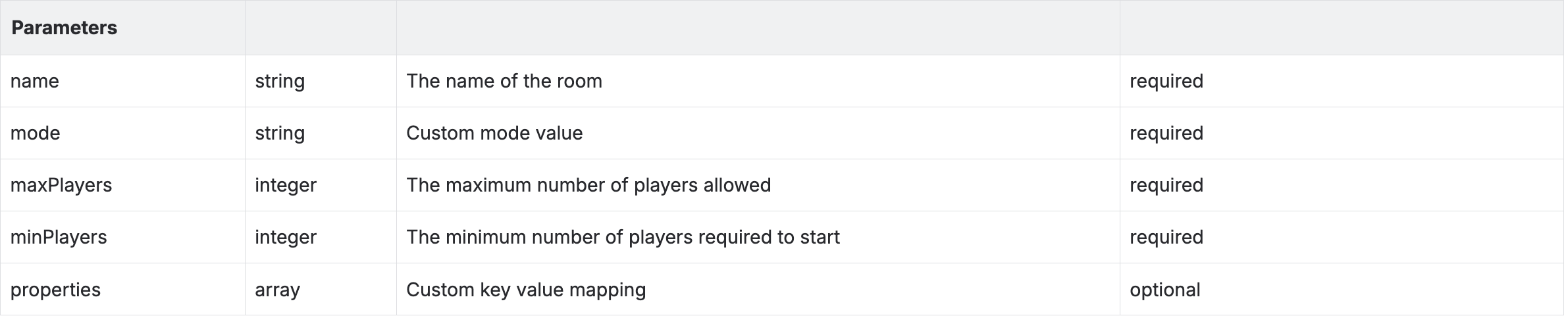Select the 'minPlayers' parameter cell
1568x320 pixels.
point(59,237)
